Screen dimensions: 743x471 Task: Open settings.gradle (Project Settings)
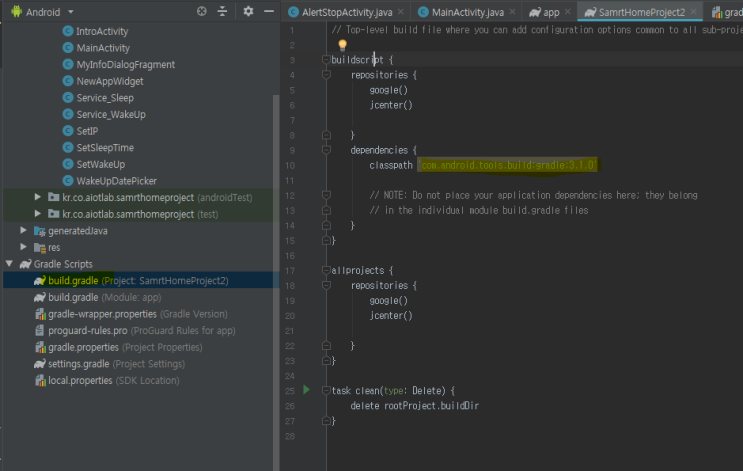coord(116,363)
